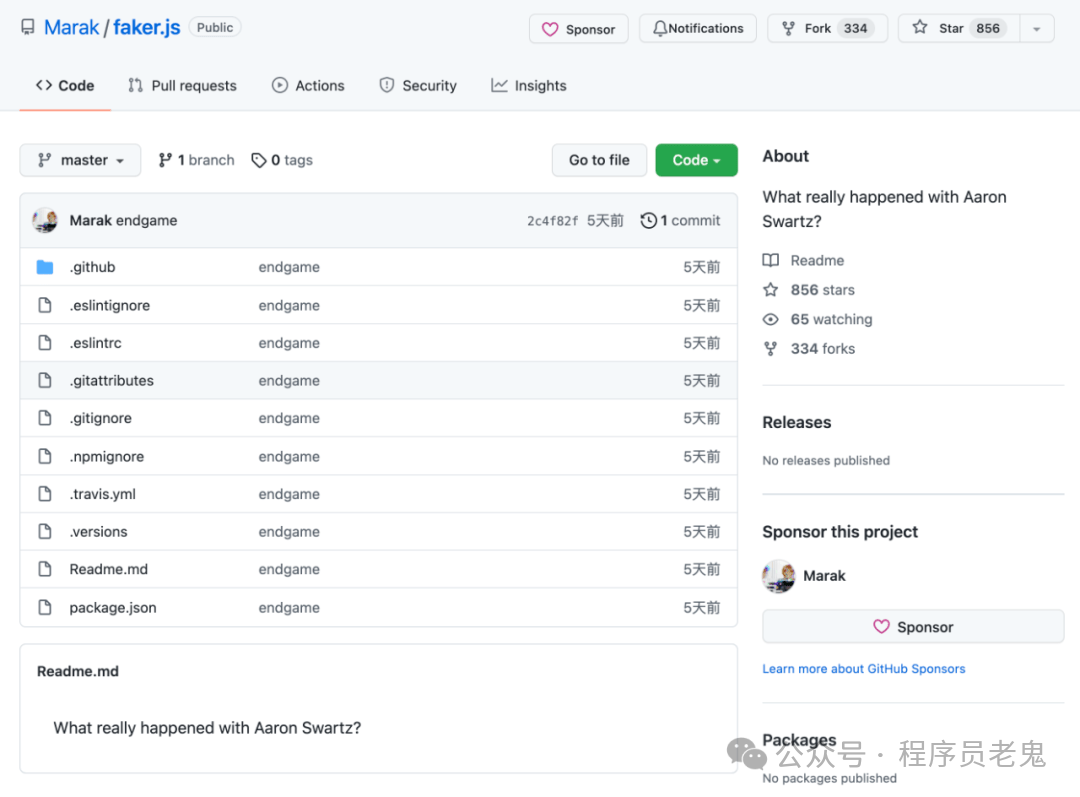Open the master branch dropdown
This screenshot has height=797, width=1080.
pos(81,161)
